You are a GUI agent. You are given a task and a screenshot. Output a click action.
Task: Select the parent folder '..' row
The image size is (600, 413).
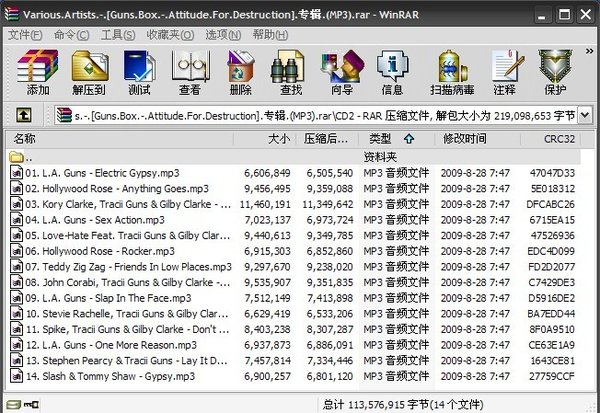(293, 157)
